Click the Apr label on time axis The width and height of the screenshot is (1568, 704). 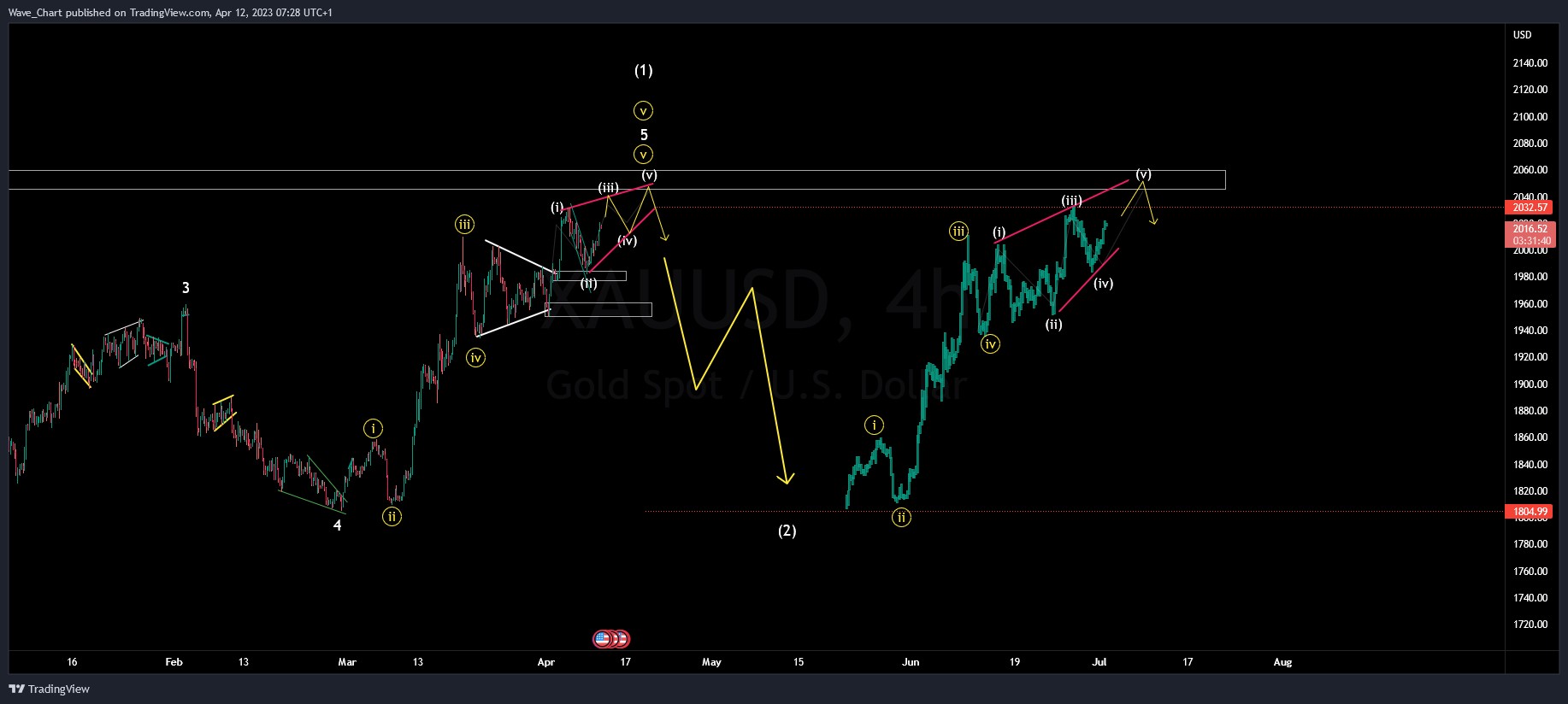coord(546,662)
